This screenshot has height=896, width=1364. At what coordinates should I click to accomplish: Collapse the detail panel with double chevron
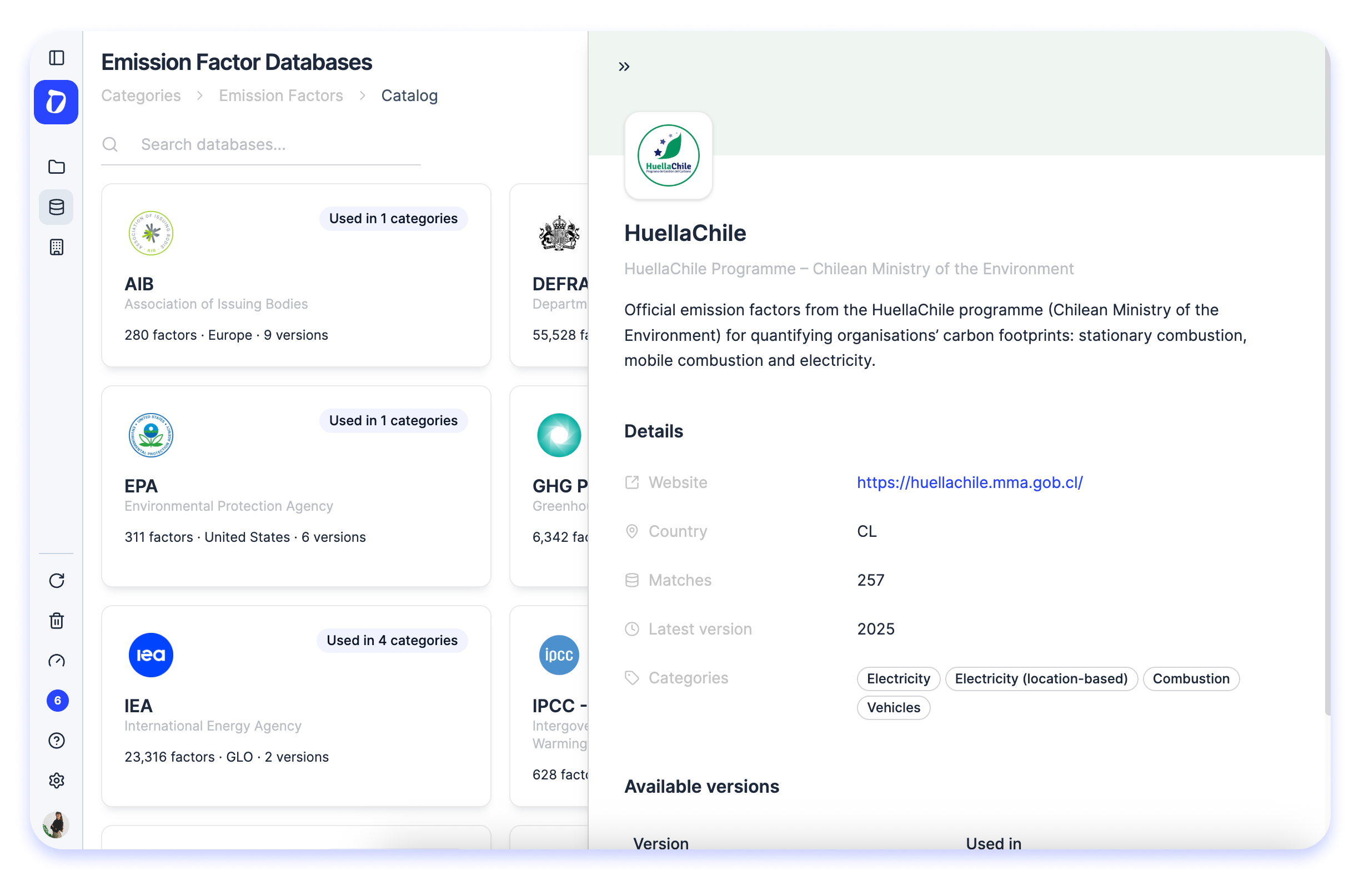click(x=625, y=67)
